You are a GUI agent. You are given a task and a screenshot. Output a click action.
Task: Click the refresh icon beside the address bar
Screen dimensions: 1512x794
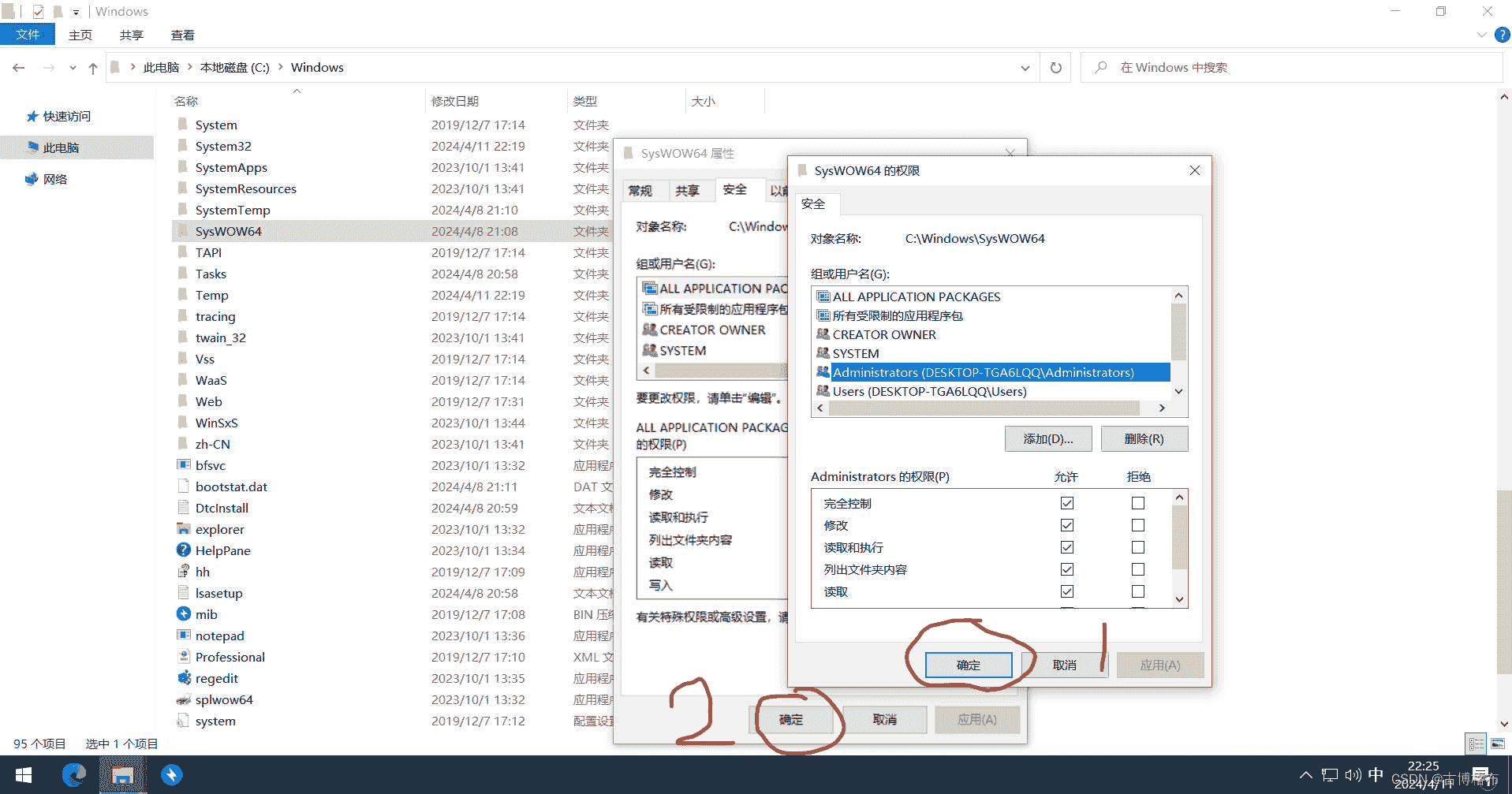coord(1055,68)
